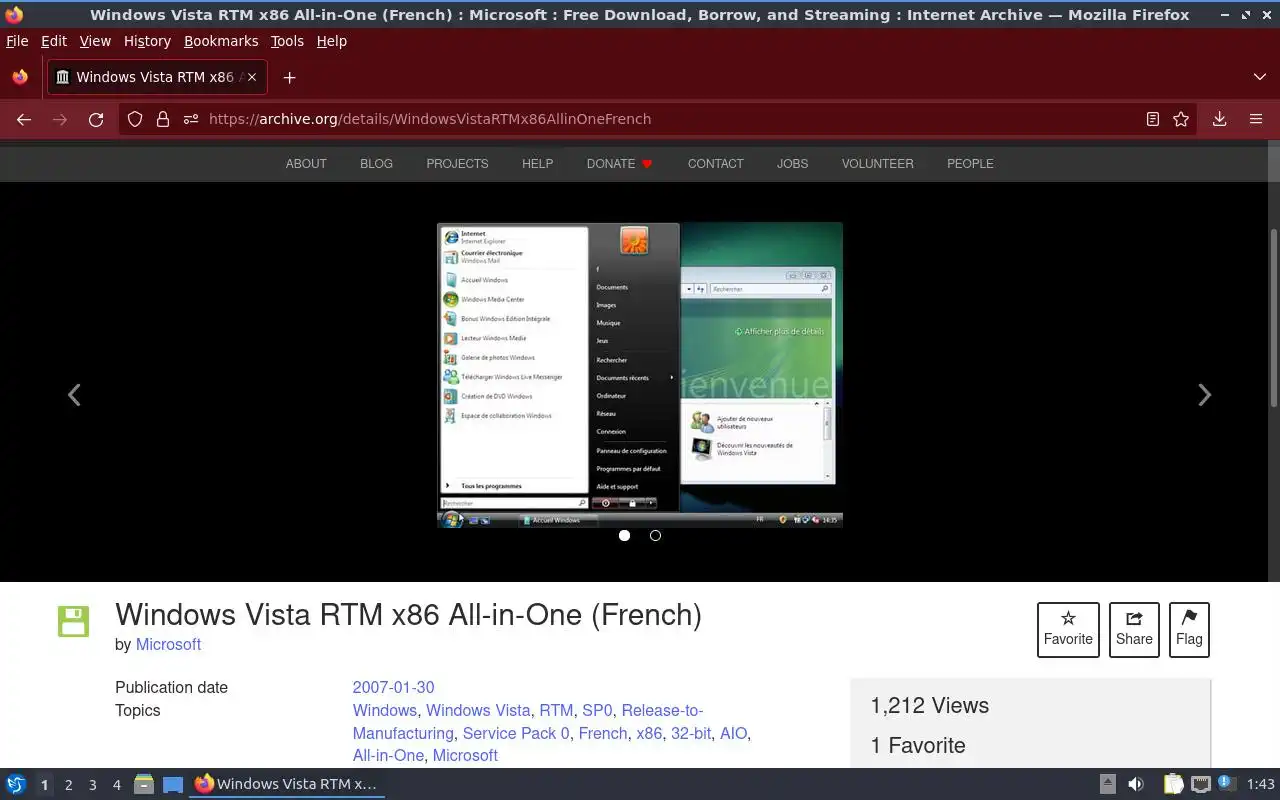Viewport: 1280px width, 800px height.
Task: Click the software item type floppy icon
Action: click(73, 621)
